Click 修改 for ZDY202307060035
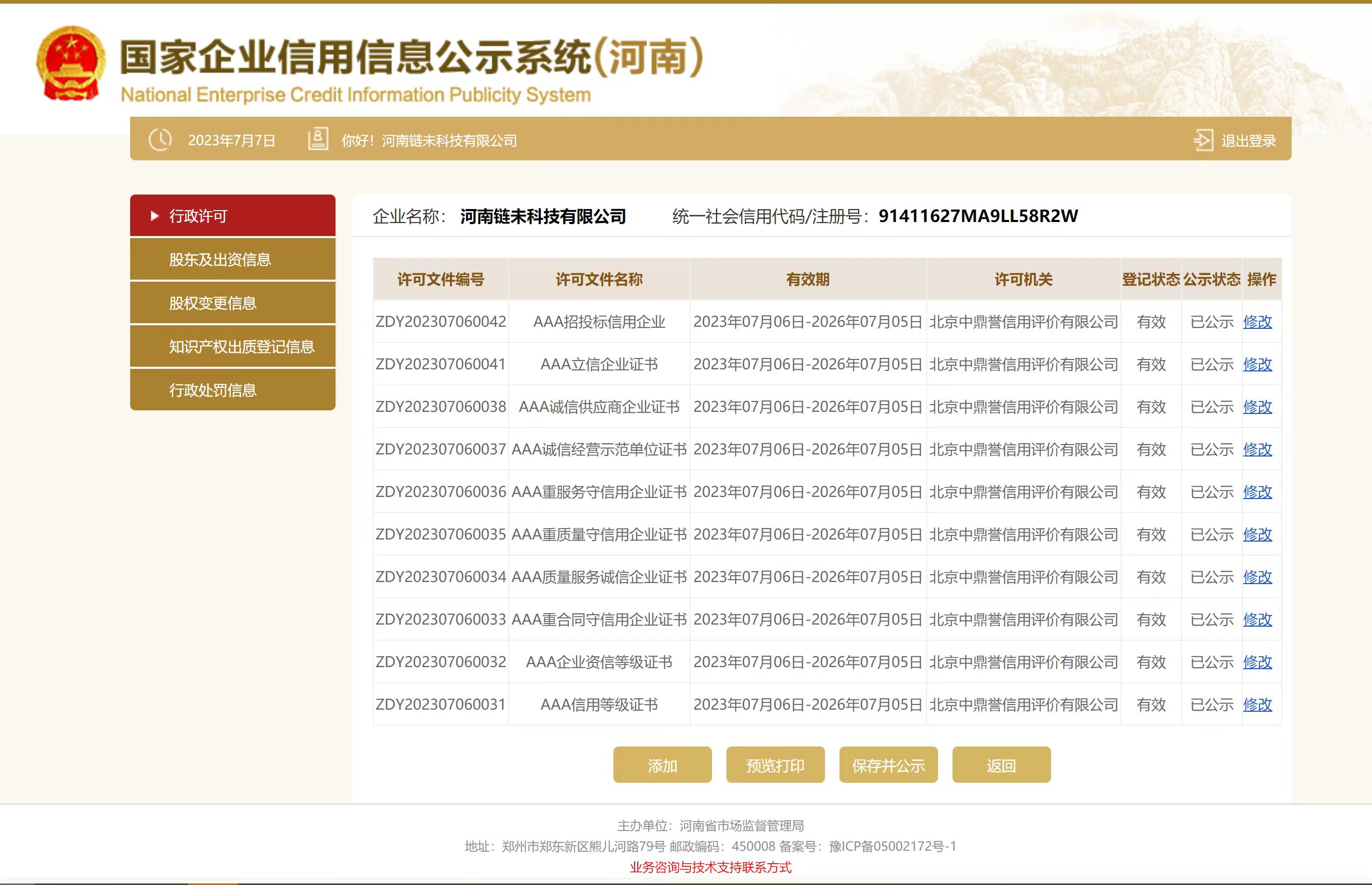1372x885 pixels. [x=1258, y=534]
